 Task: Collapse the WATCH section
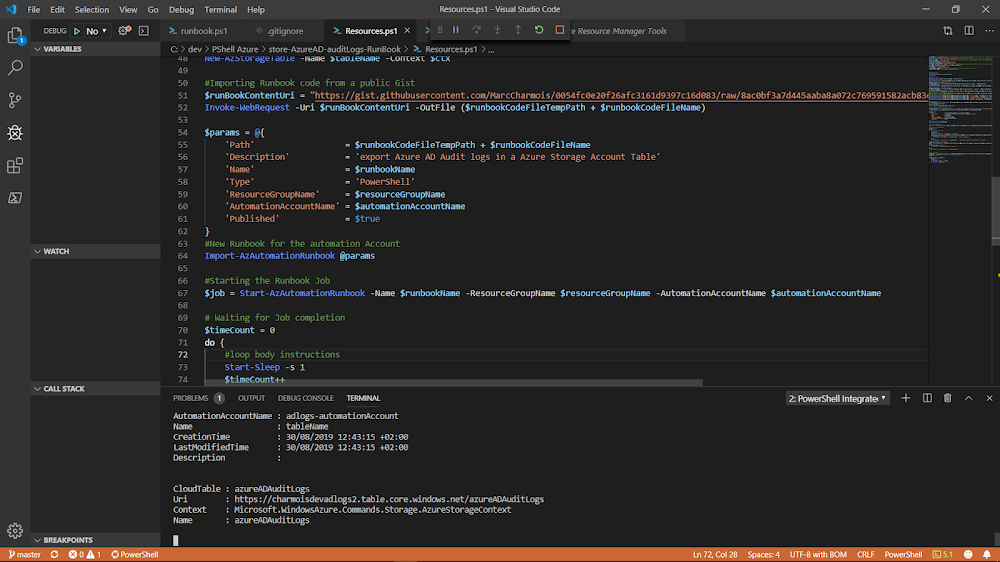point(96,251)
